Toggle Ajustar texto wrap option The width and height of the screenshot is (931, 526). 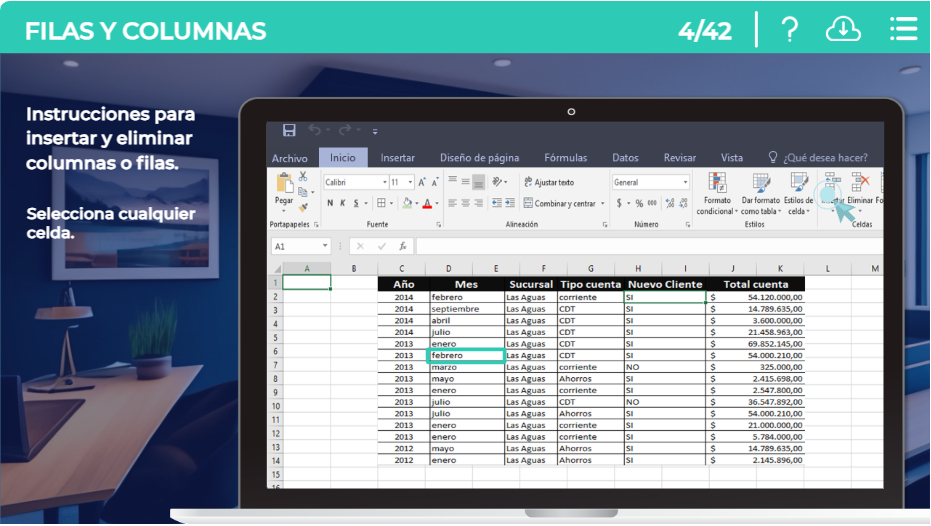coord(548,183)
